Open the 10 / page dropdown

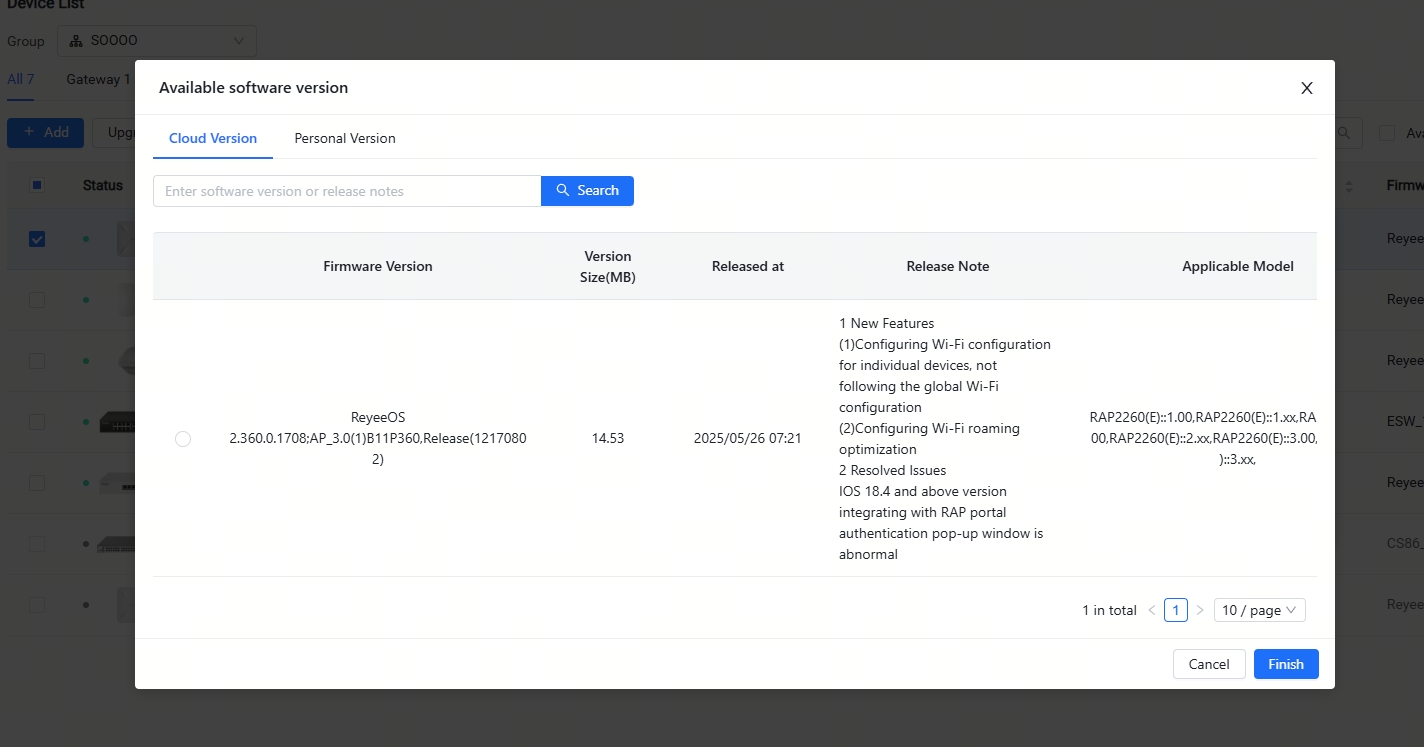pyautogui.click(x=1260, y=610)
